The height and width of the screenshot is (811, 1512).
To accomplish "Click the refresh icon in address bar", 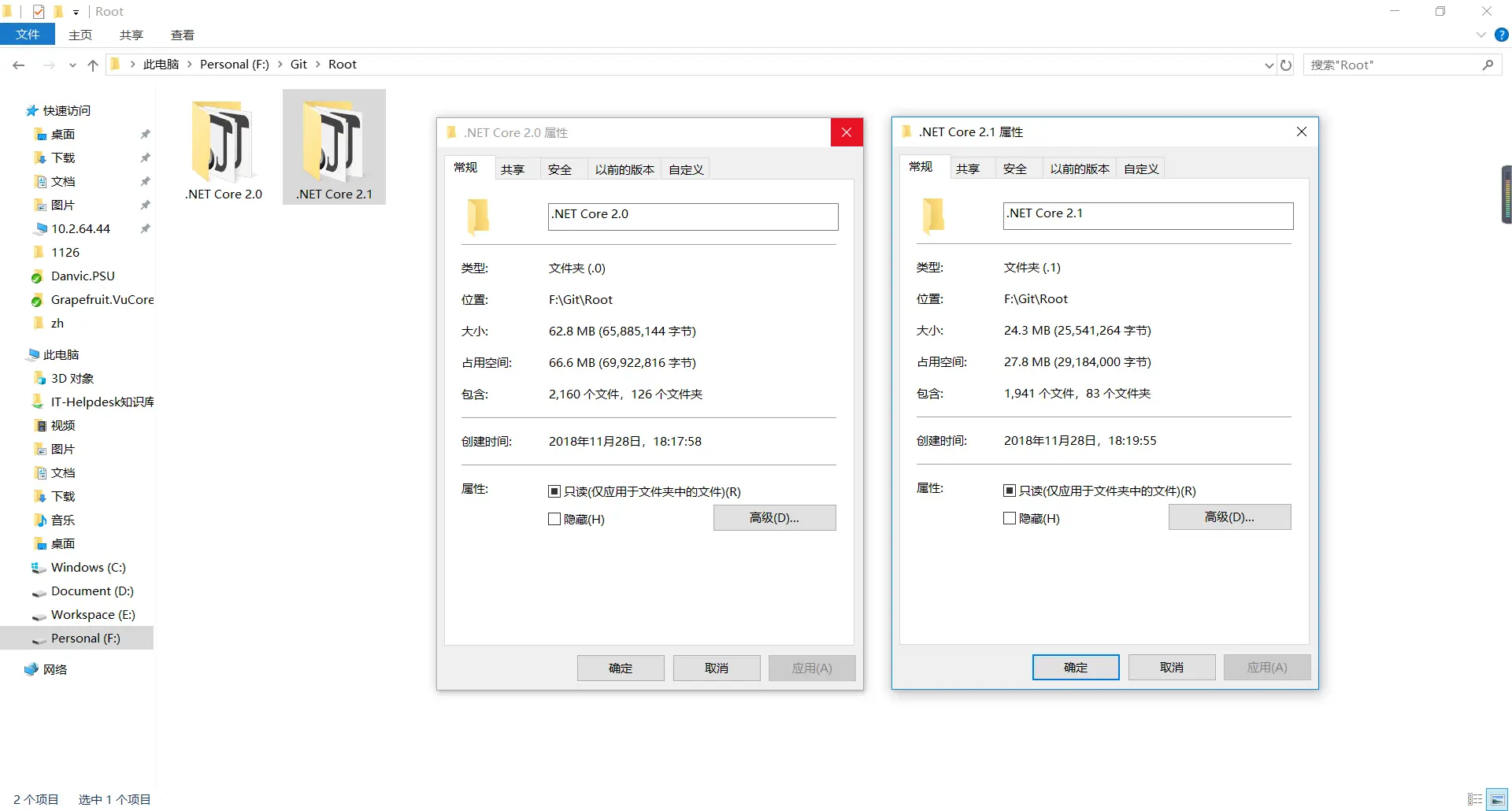I will (1286, 65).
